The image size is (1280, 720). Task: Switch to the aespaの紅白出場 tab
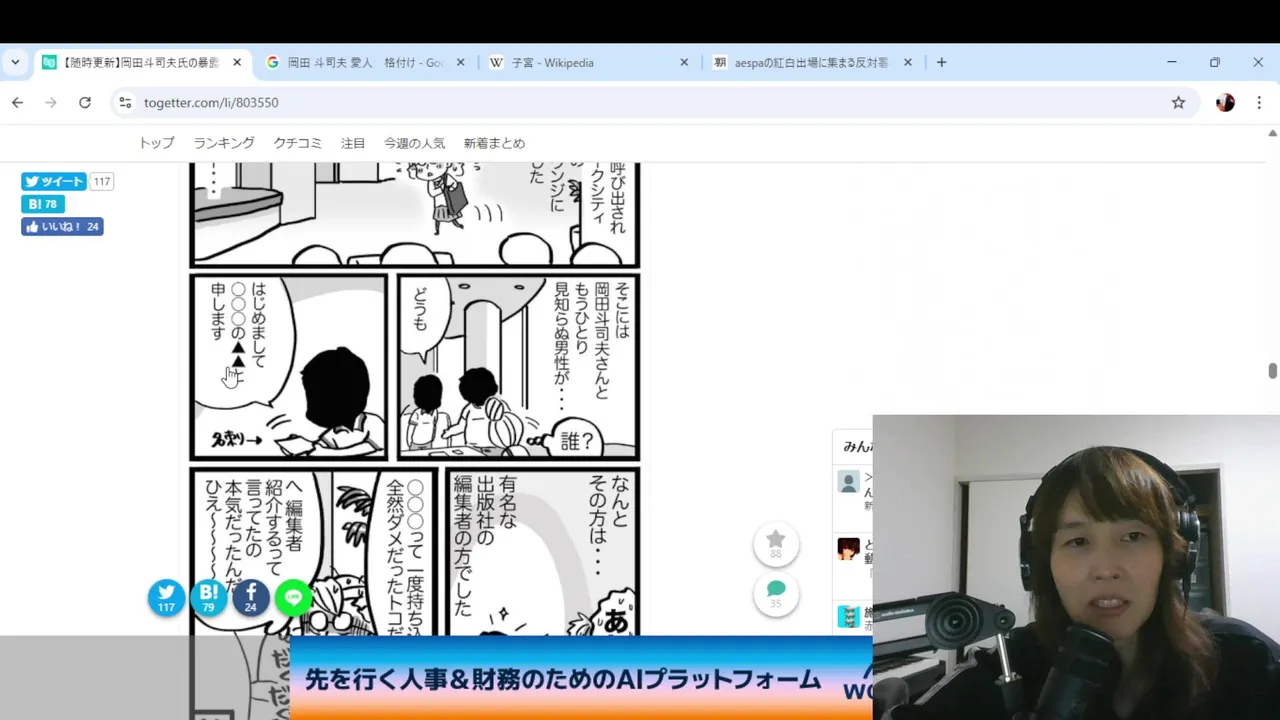point(810,62)
